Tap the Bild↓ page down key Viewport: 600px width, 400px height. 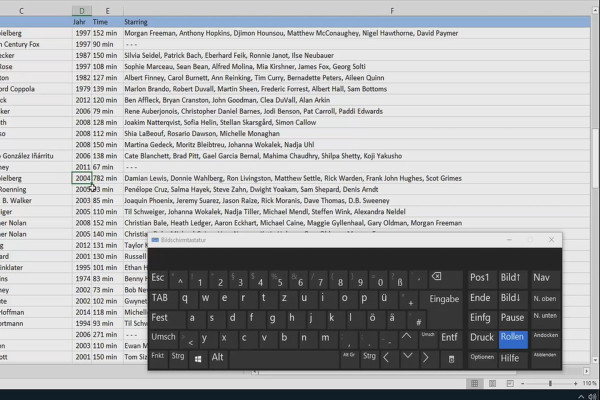(x=512, y=299)
